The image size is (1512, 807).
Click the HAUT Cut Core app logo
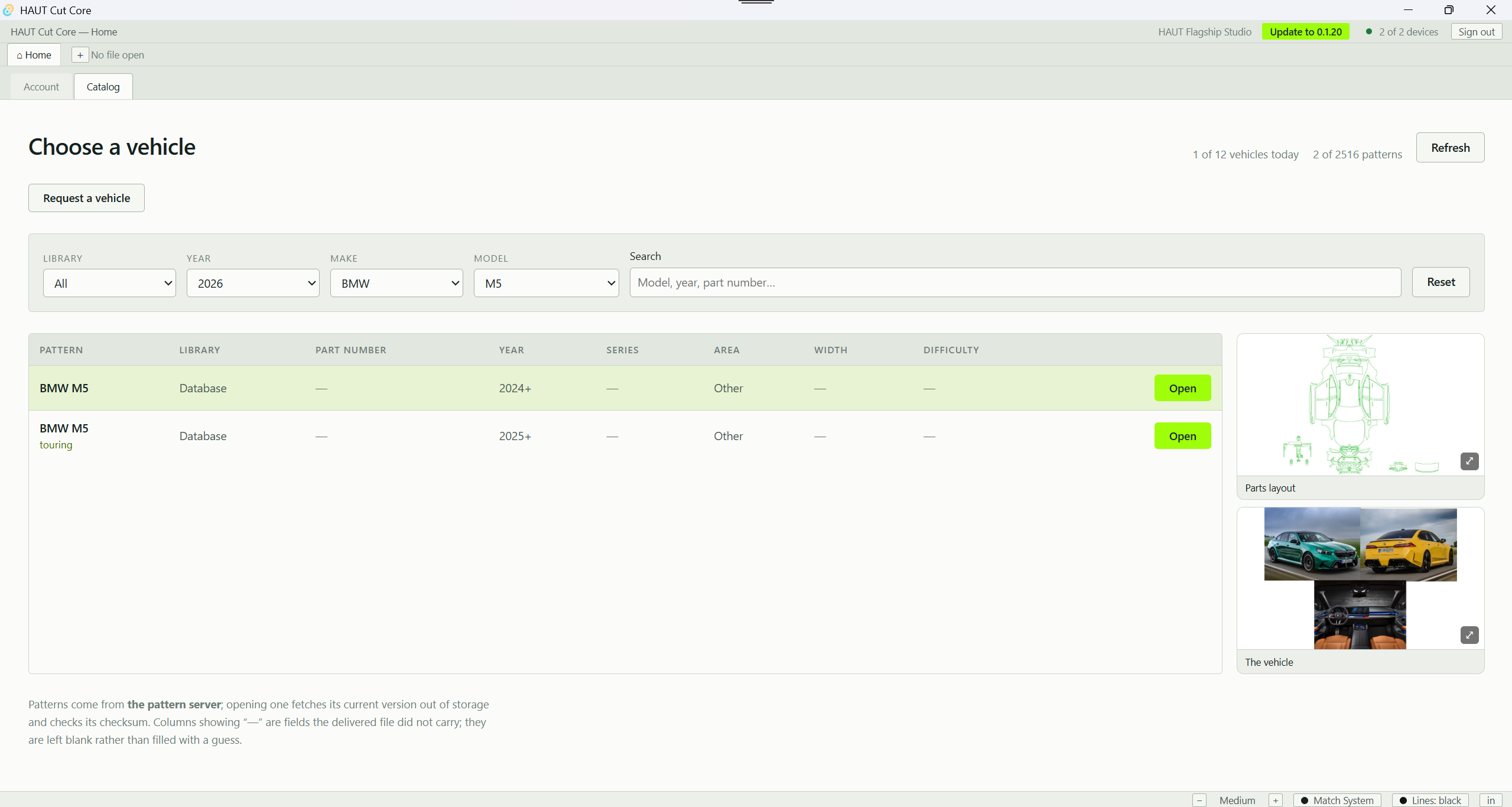click(8, 10)
